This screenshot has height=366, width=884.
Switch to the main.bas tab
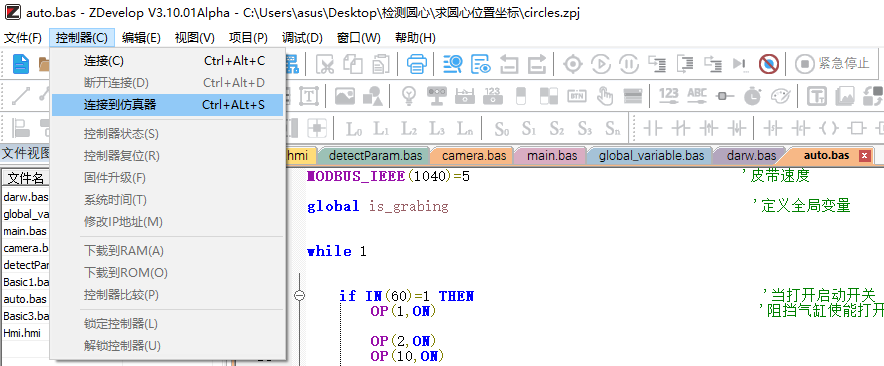(551, 155)
